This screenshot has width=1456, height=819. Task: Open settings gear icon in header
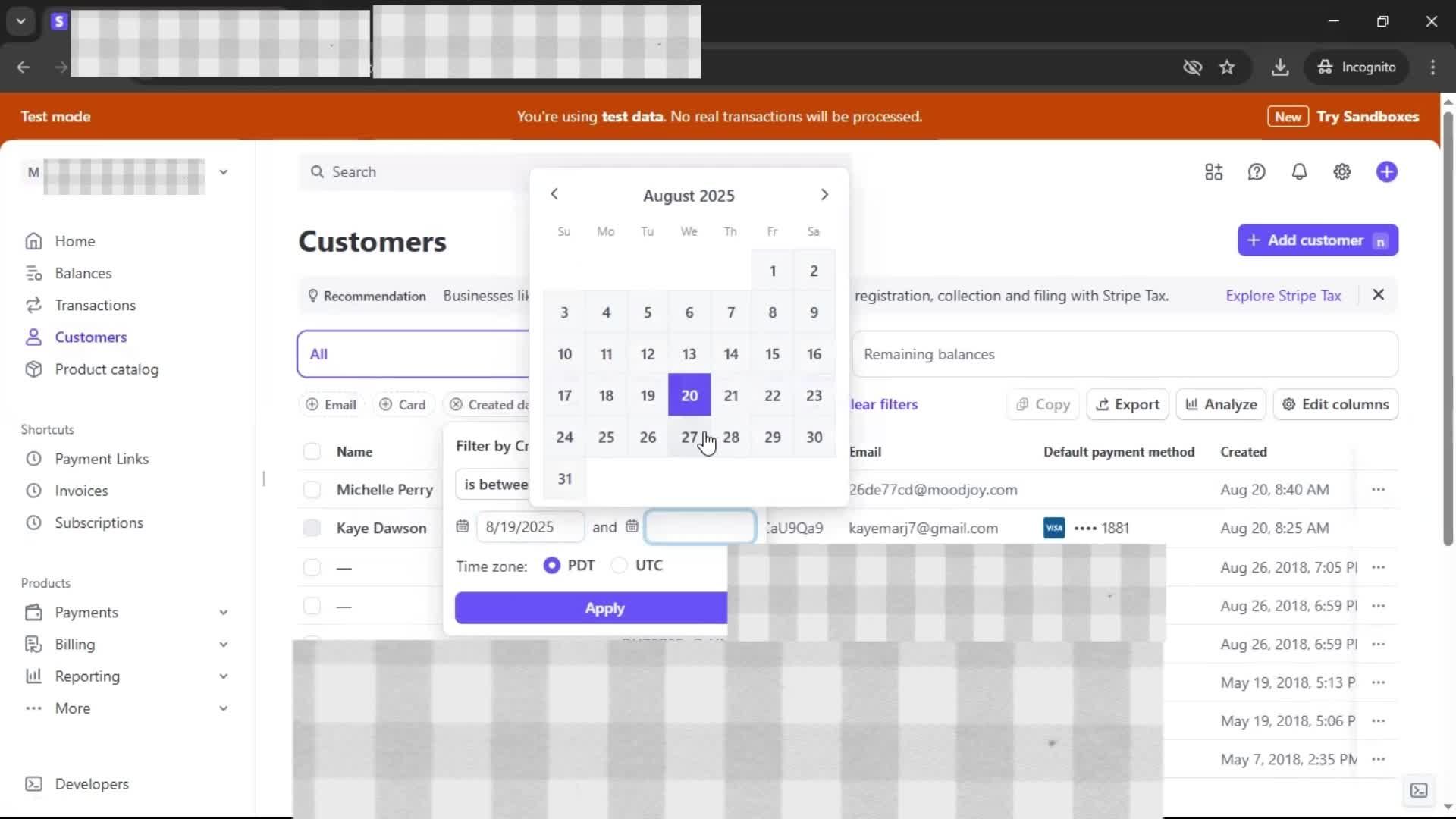tap(1341, 172)
